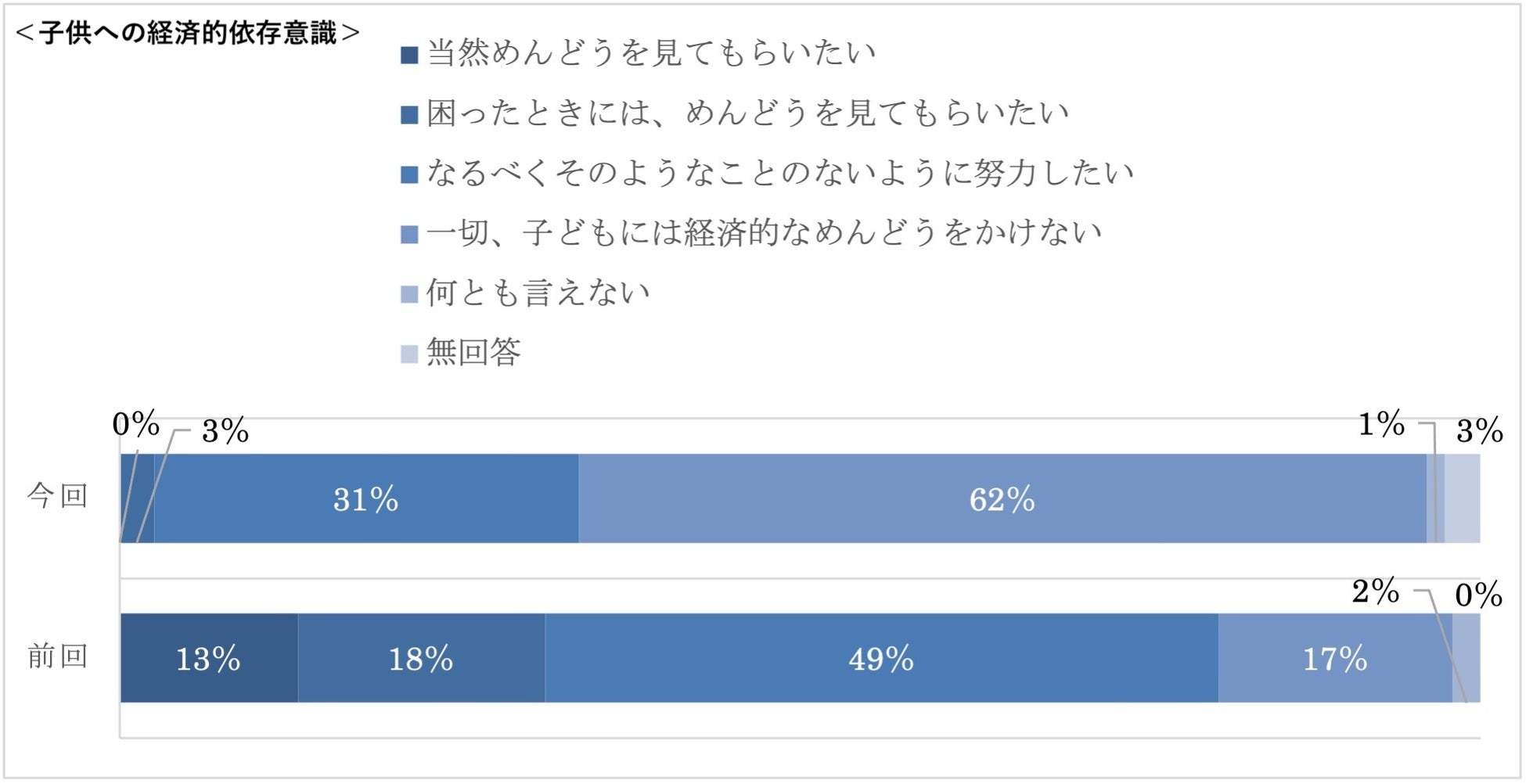
Task: Select the 31% segment in the 今回 bar
Action: click(366, 499)
